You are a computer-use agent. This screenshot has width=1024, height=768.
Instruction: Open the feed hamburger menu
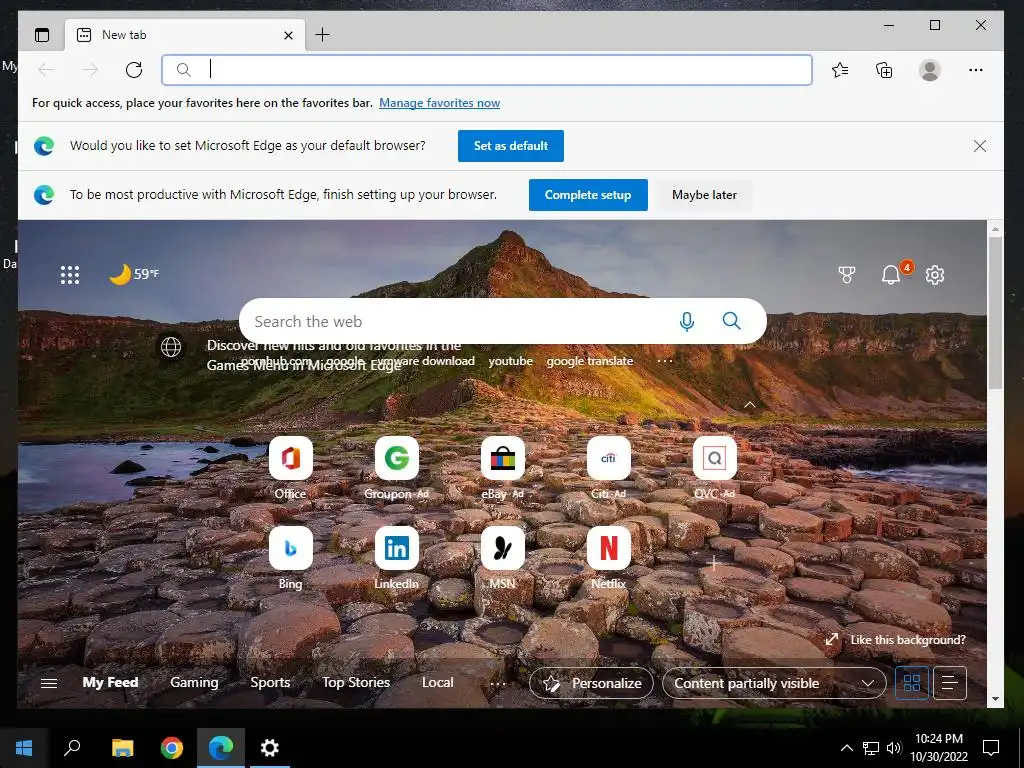[49, 683]
